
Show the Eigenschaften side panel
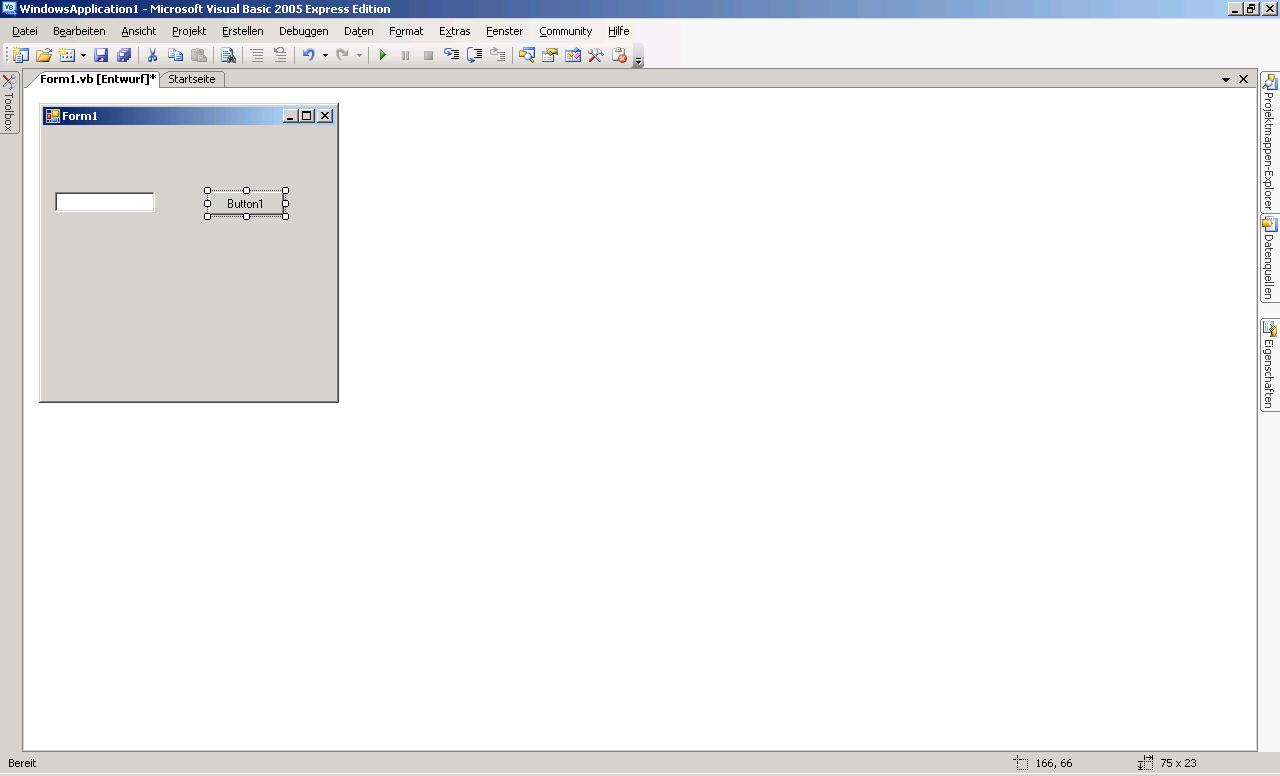[1269, 365]
